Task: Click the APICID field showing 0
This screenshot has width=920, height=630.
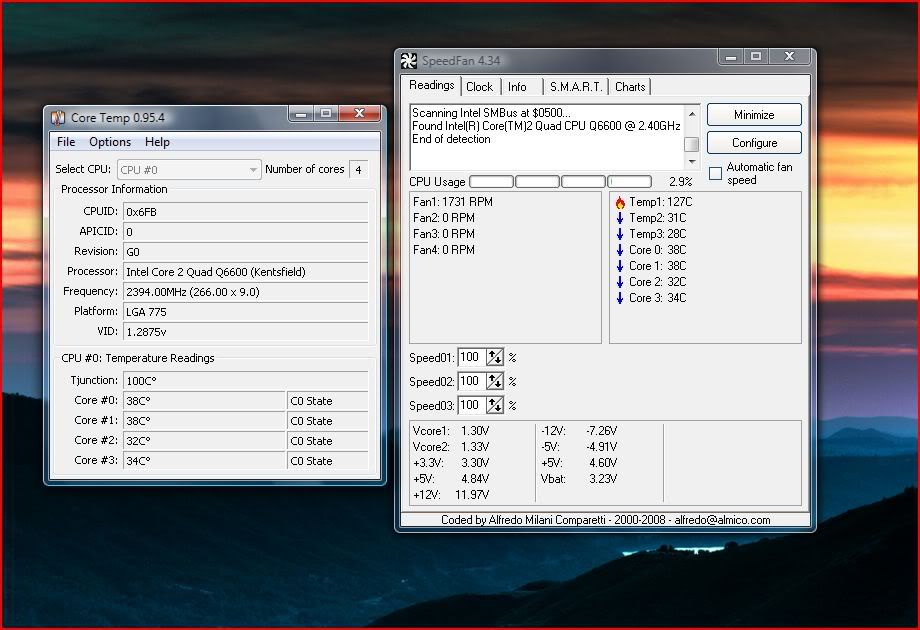Action: click(245, 232)
